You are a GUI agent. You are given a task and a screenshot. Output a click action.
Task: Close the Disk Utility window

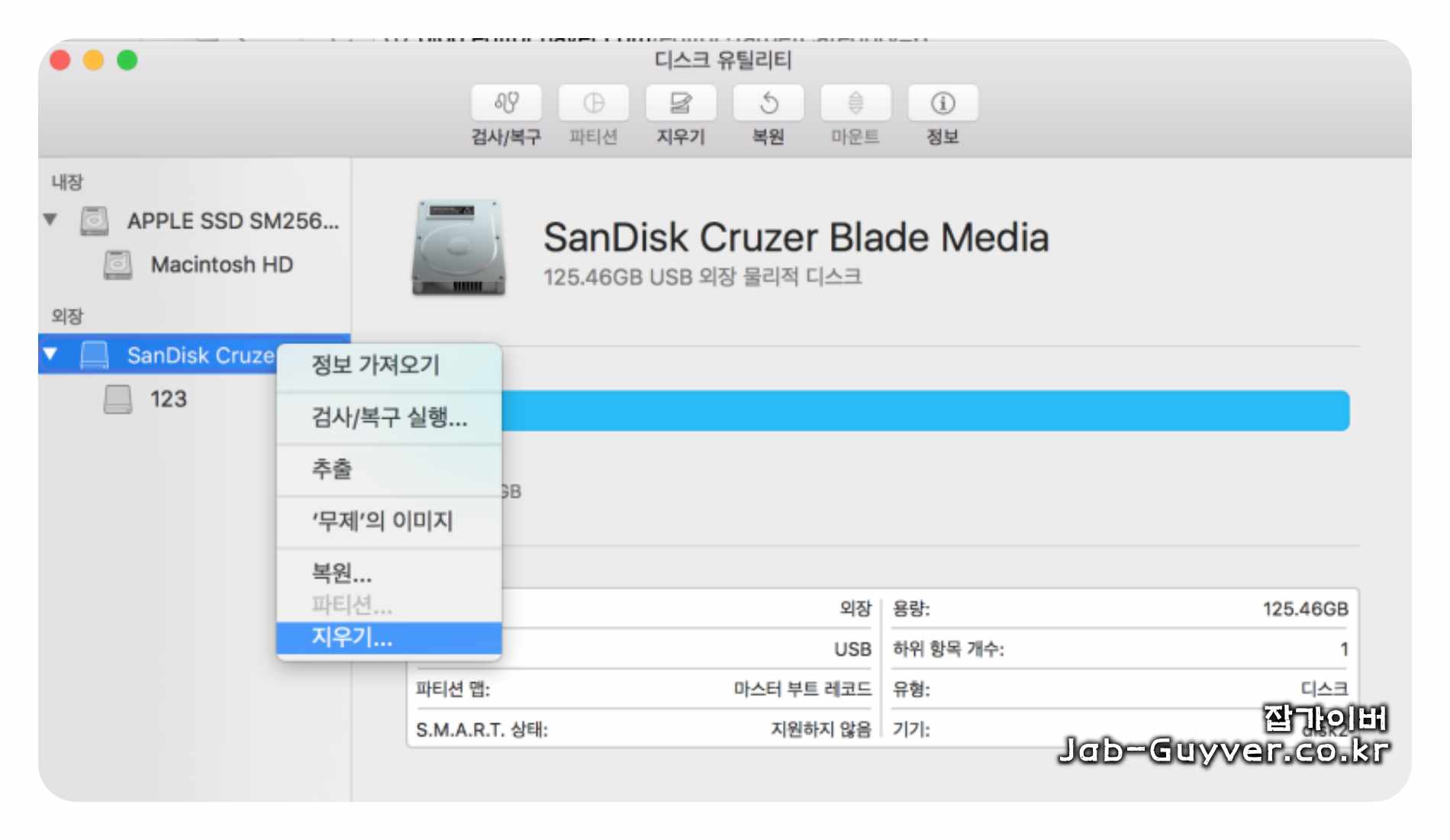(x=60, y=60)
